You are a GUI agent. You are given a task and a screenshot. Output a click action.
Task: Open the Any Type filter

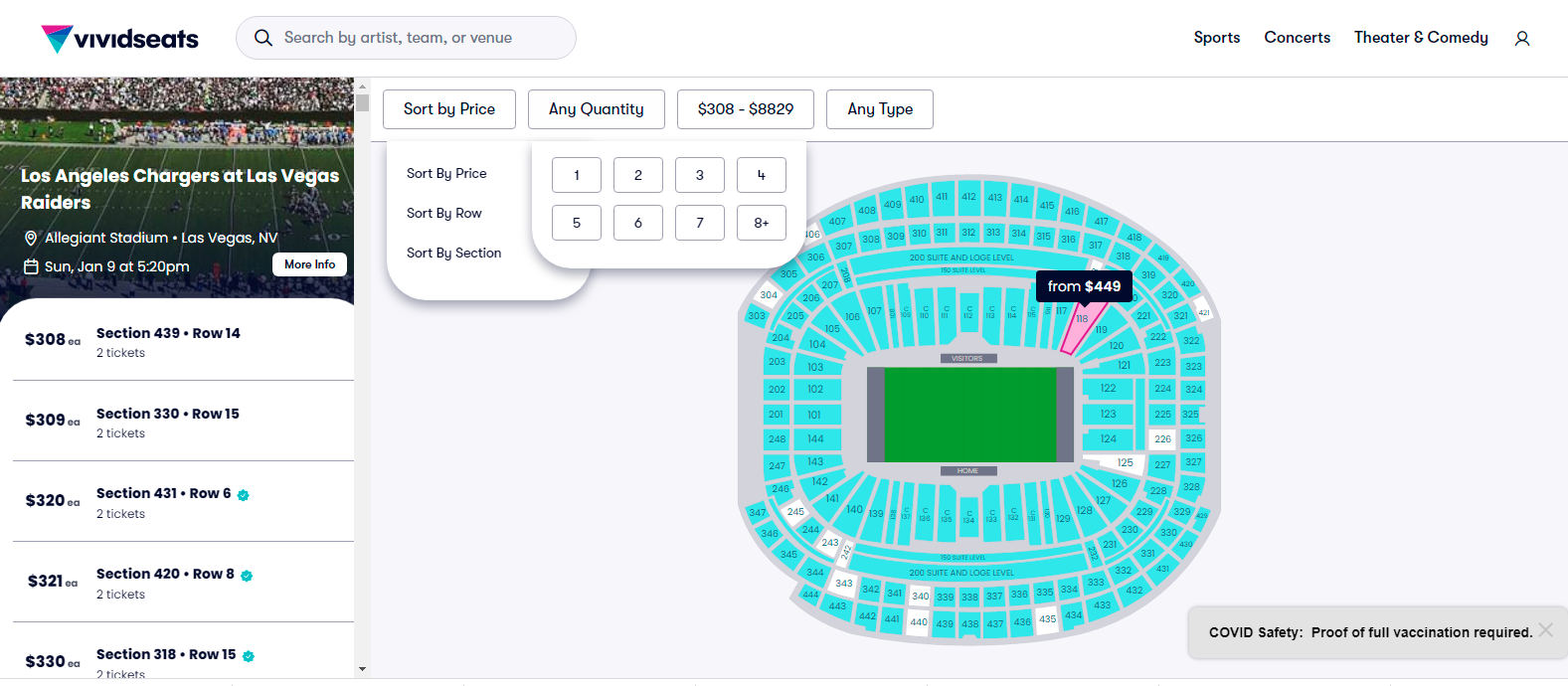tap(879, 109)
